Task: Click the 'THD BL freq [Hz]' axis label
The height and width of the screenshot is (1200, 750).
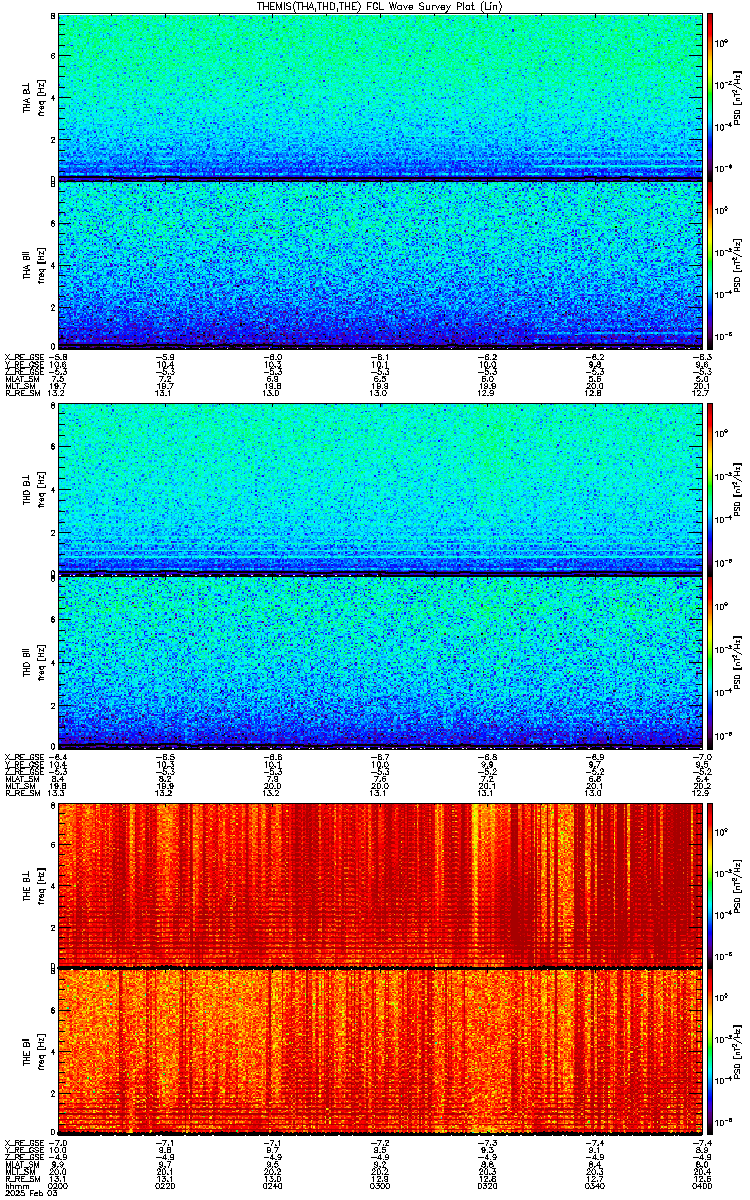Action: pyautogui.click(x=34, y=490)
